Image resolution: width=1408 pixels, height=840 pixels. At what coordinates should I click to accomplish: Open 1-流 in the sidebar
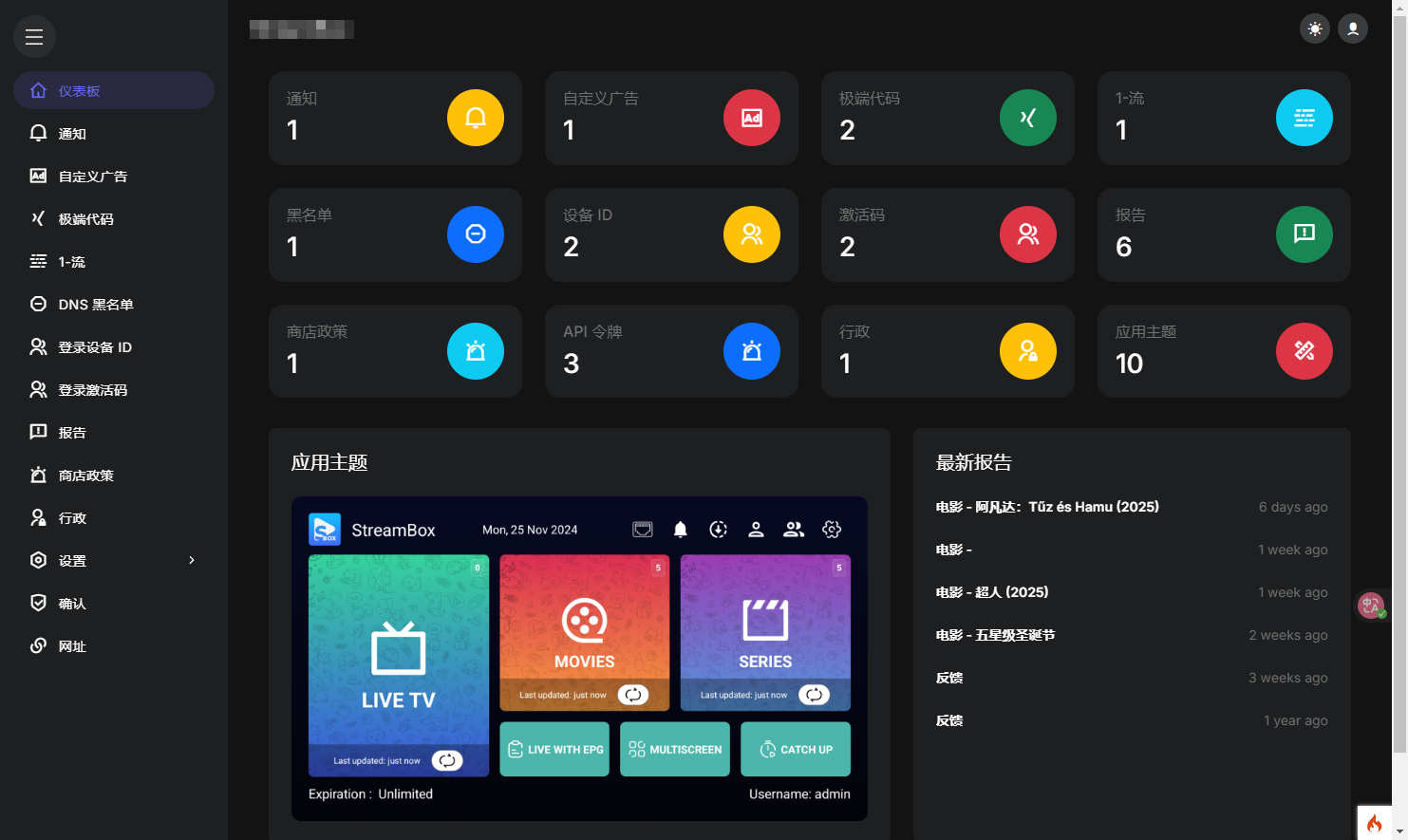[114, 261]
